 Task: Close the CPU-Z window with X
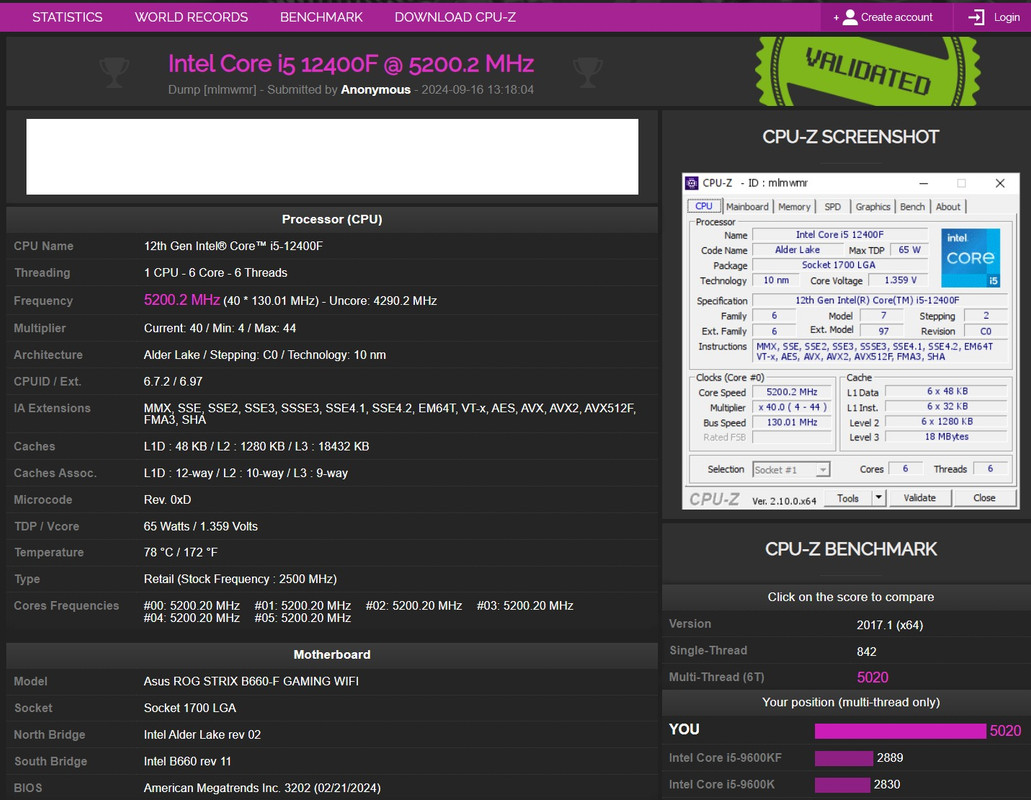(x=999, y=183)
